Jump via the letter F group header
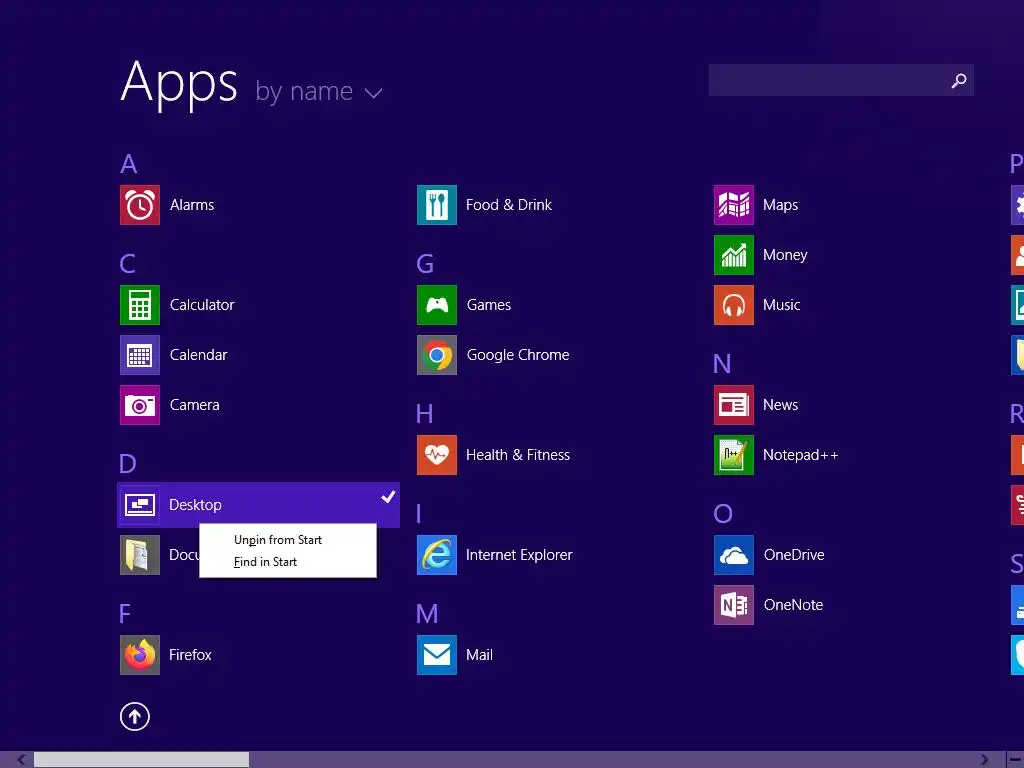1024x768 pixels. coord(125,614)
